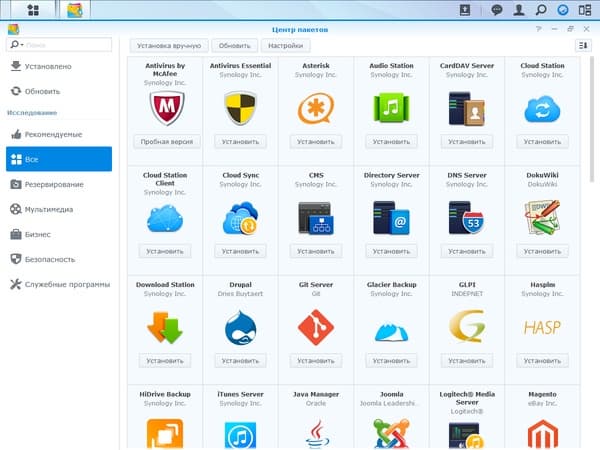Click the Directory Server package title
The height and width of the screenshot is (450, 600).
click(x=391, y=175)
